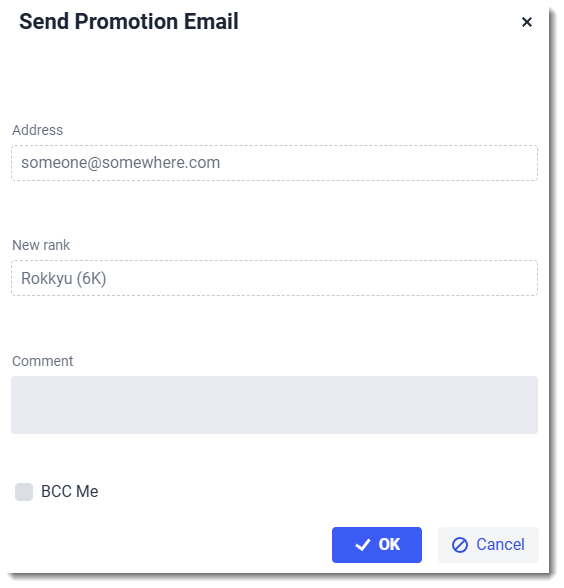Viewport: 564px width, 588px height.
Task: Click the blue 'Cancel' word
Action: click(x=500, y=544)
